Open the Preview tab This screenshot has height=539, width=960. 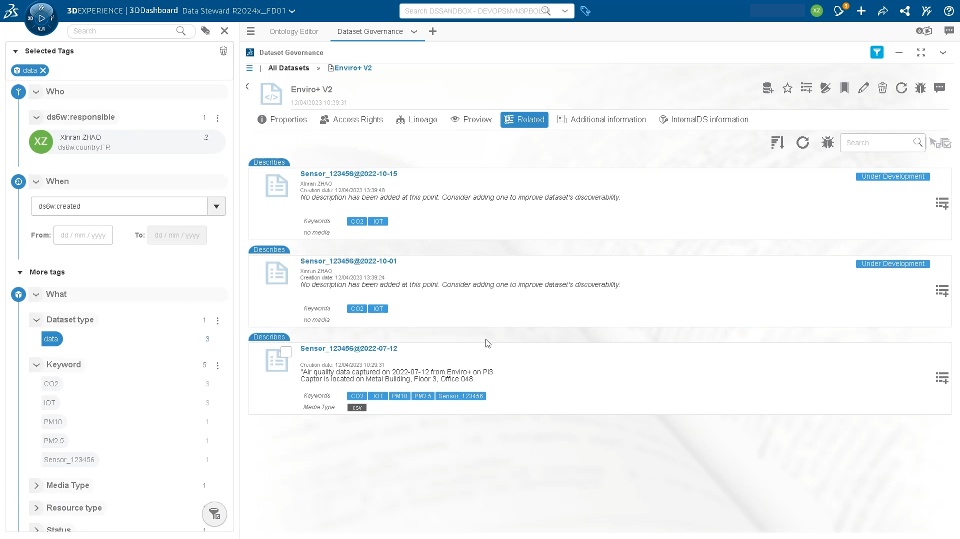[x=471, y=119]
